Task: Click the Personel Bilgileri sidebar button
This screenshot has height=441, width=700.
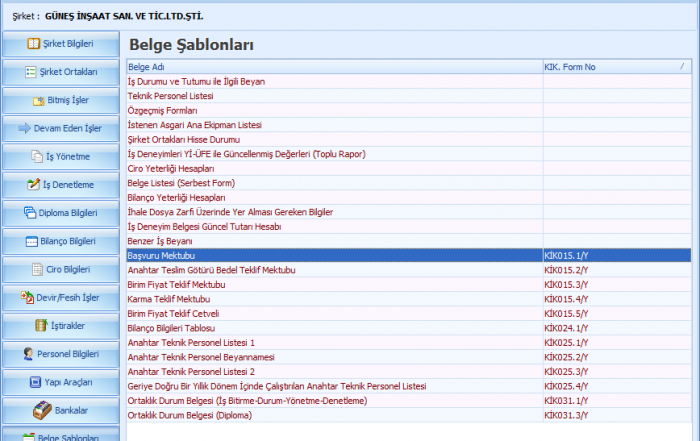Action: click(60, 354)
